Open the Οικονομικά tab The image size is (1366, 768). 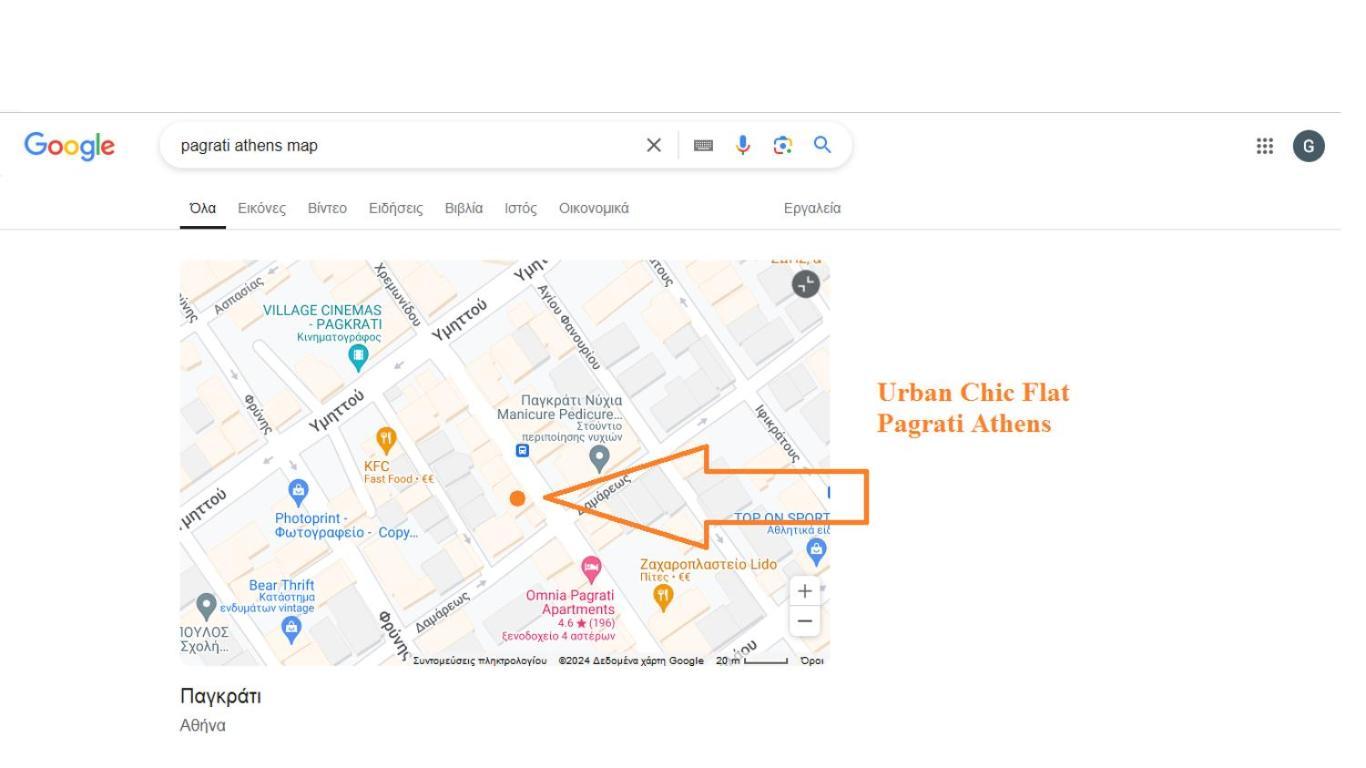coord(594,208)
